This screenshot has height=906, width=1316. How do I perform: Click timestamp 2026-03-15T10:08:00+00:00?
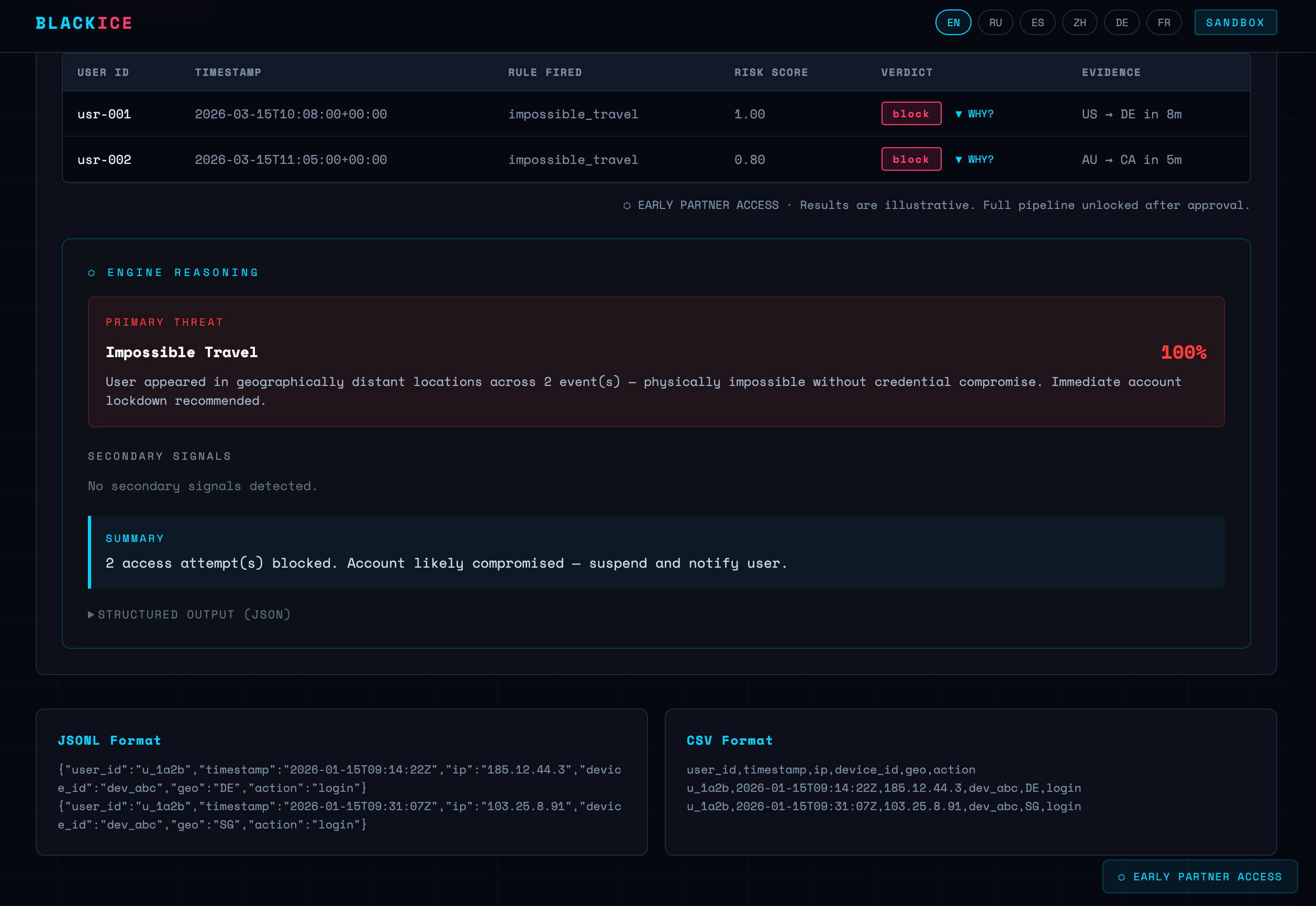click(x=291, y=114)
